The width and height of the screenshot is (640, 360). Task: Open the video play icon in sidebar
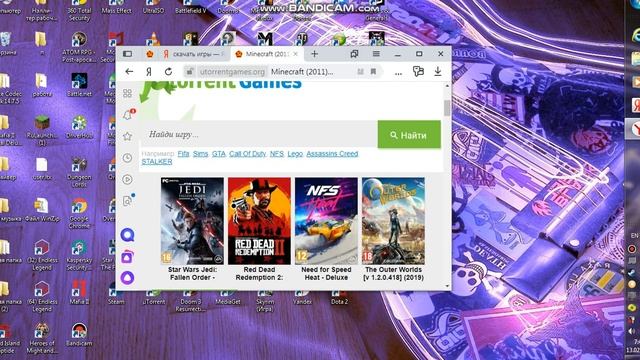tap(127, 179)
